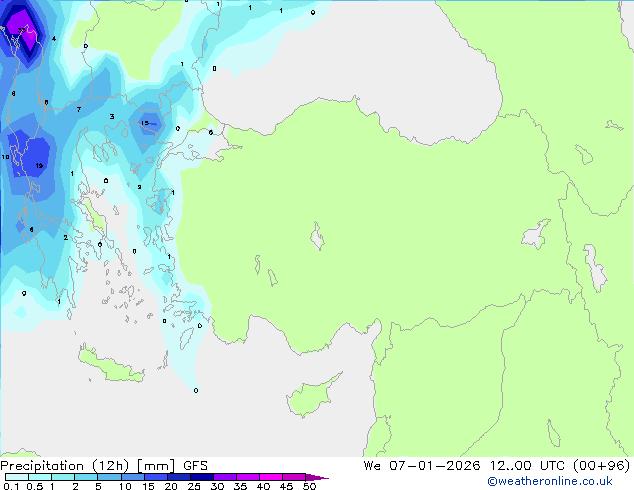Click the '3' precipitation value on the map
634x490 pixels.
pos(112,116)
